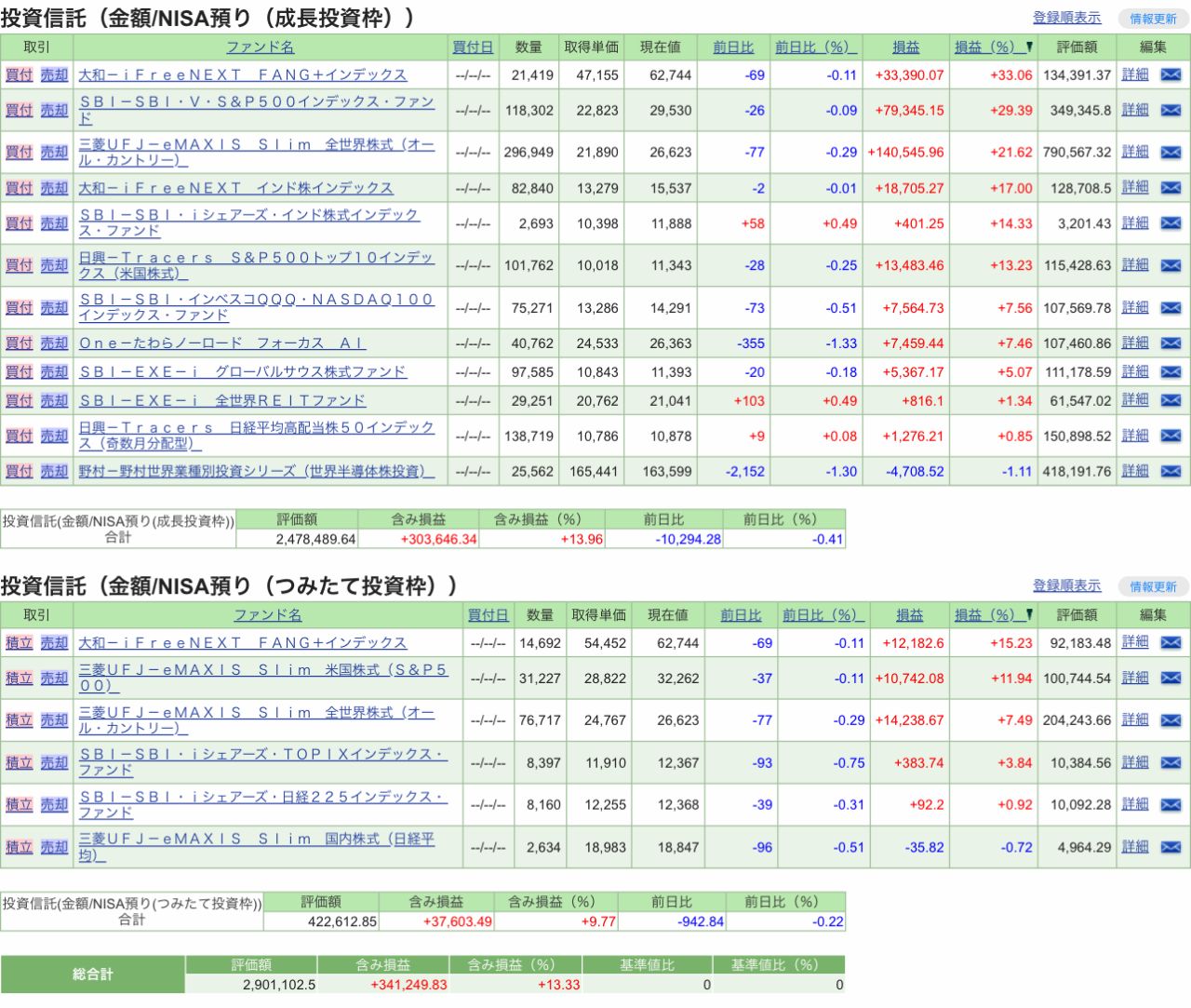This screenshot has width=1191, height=1008.
Task: Open 日経225インデックス・ファンド name link
Action: click(x=263, y=804)
